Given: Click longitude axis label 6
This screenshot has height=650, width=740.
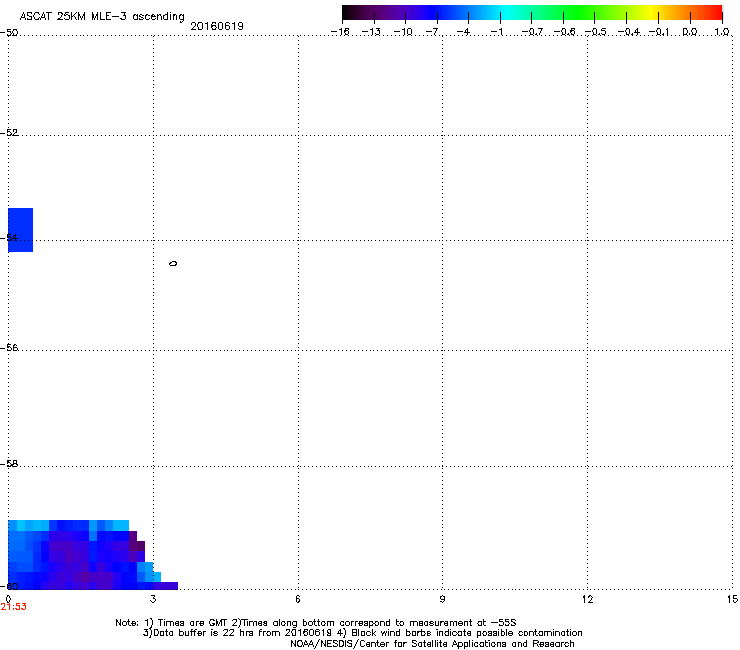Looking at the screenshot, I should pos(298,599).
